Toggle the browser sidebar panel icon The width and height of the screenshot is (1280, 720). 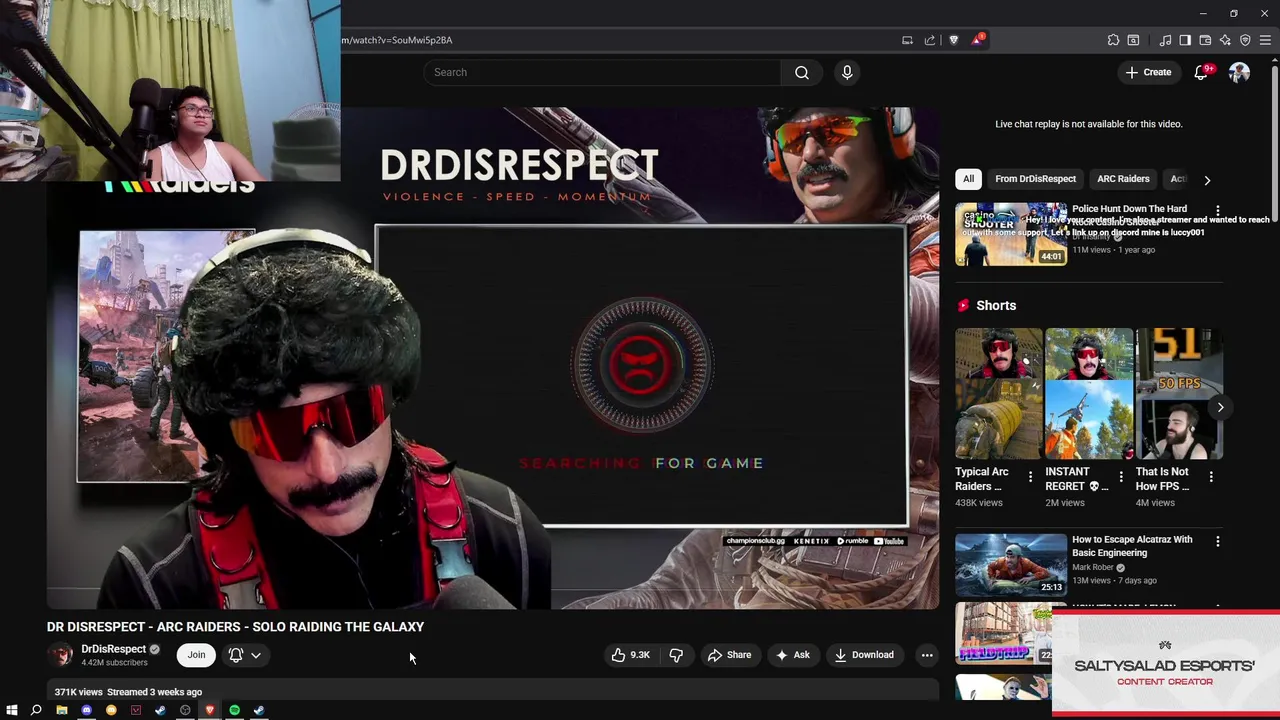[x=1185, y=40]
